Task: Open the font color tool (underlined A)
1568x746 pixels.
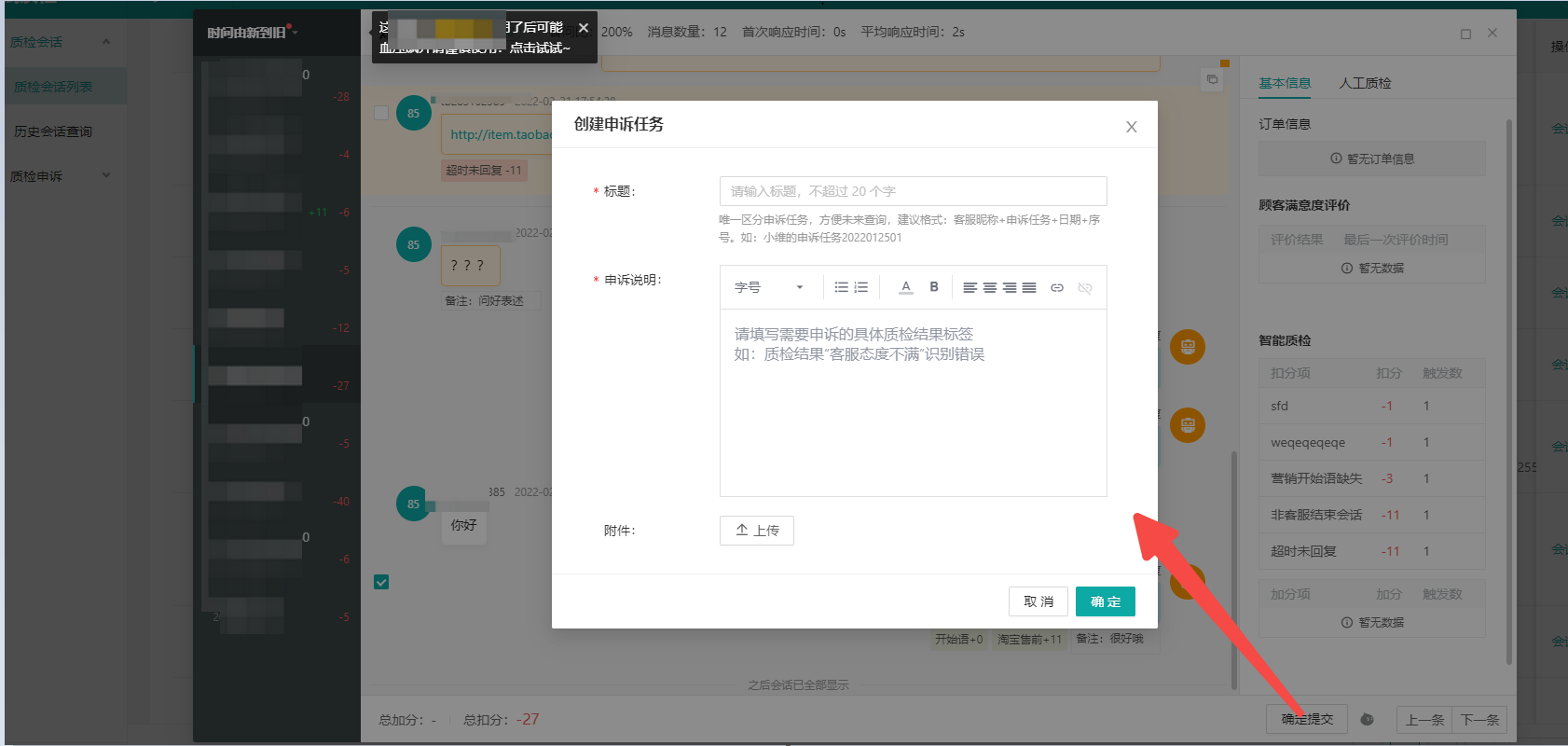Action: coord(905,287)
